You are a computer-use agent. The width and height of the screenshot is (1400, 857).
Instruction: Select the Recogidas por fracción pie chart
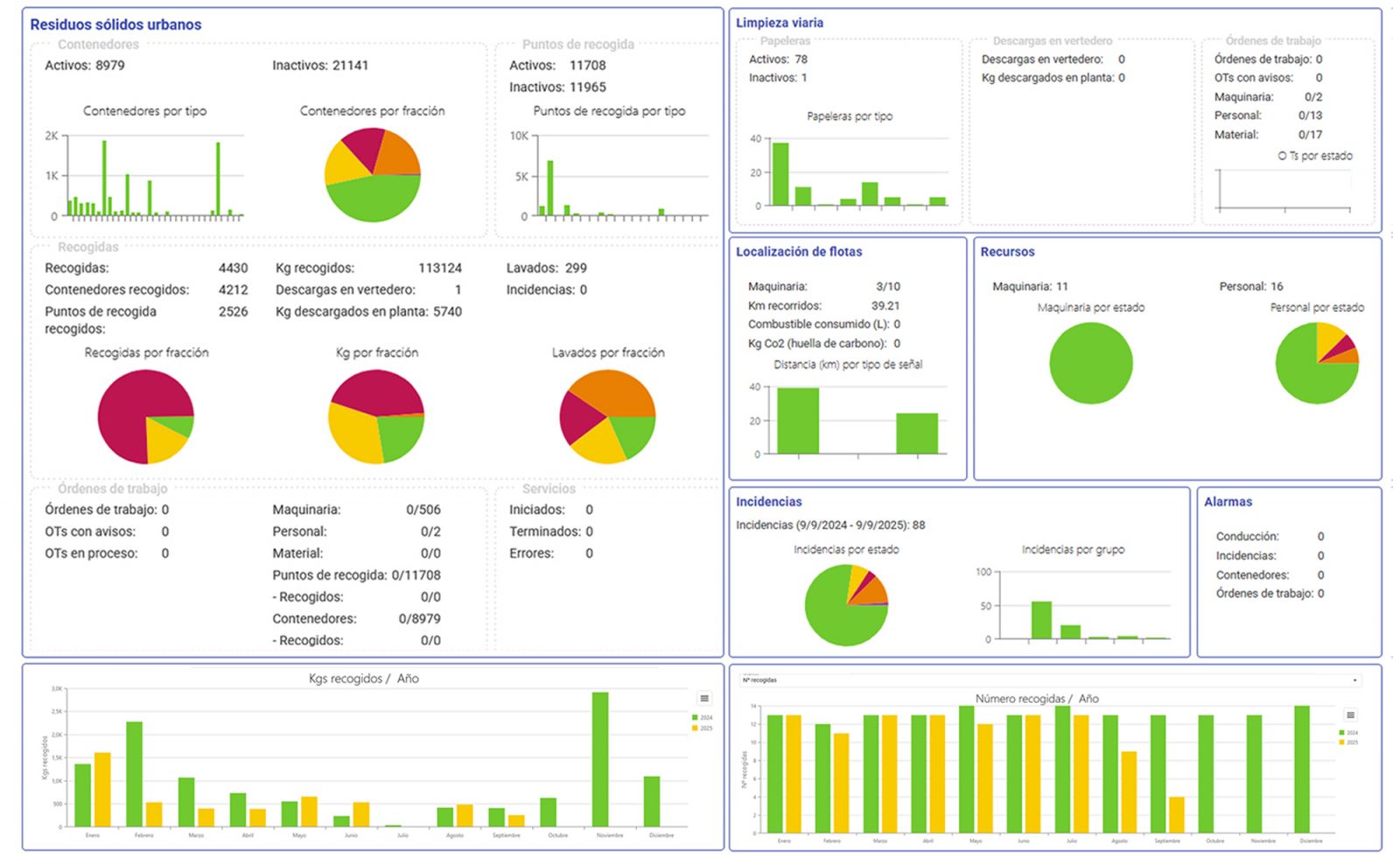click(145, 417)
